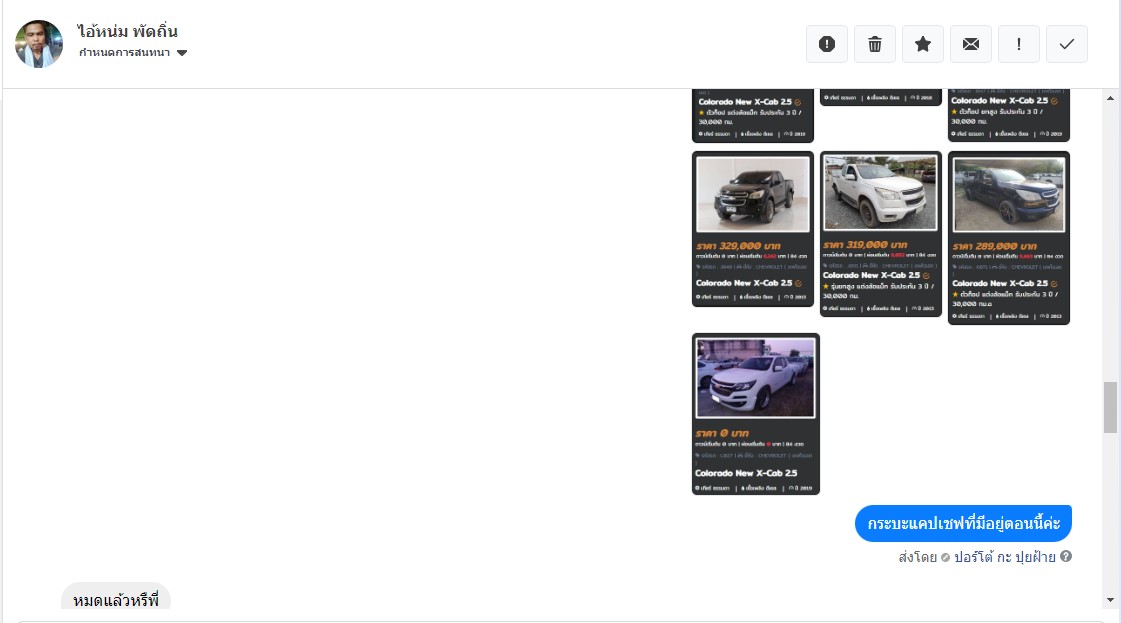Open the profile picture of the contact
1121x623 pixels.
coord(39,44)
